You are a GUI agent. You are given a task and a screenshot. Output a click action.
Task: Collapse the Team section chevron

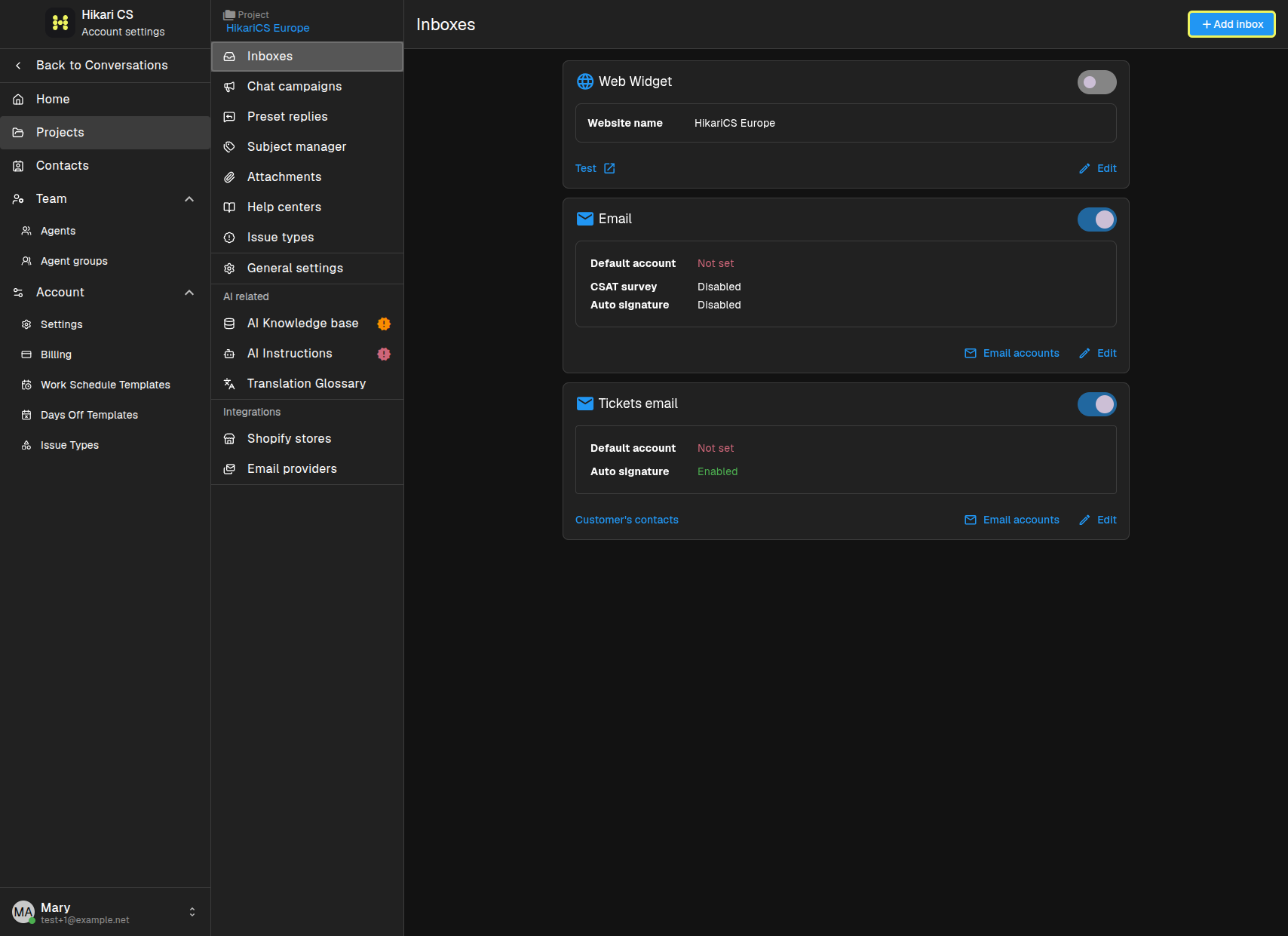pyautogui.click(x=189, y=199)
